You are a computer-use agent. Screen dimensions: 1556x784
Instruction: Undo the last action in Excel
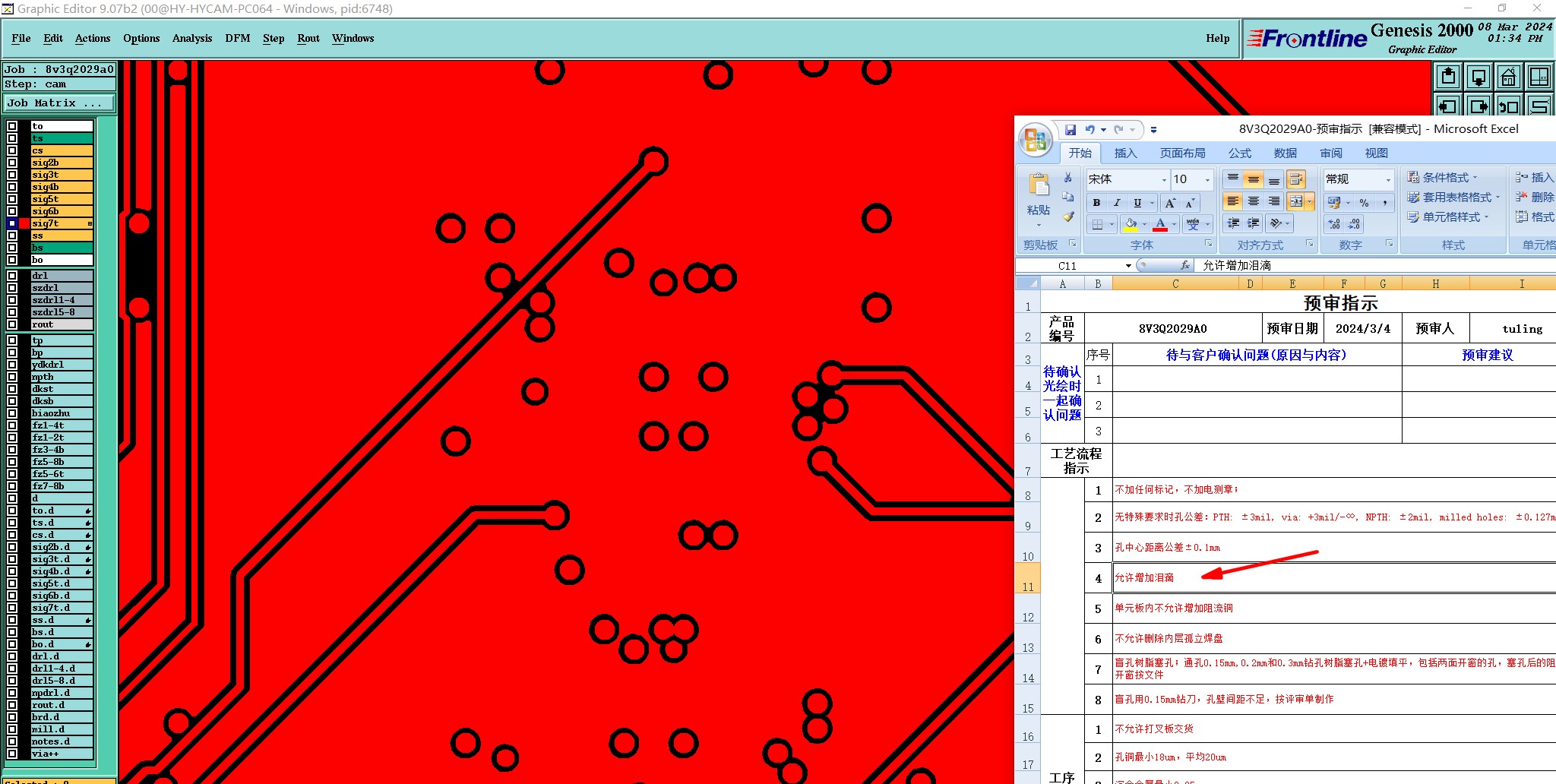coord(1090,130)
